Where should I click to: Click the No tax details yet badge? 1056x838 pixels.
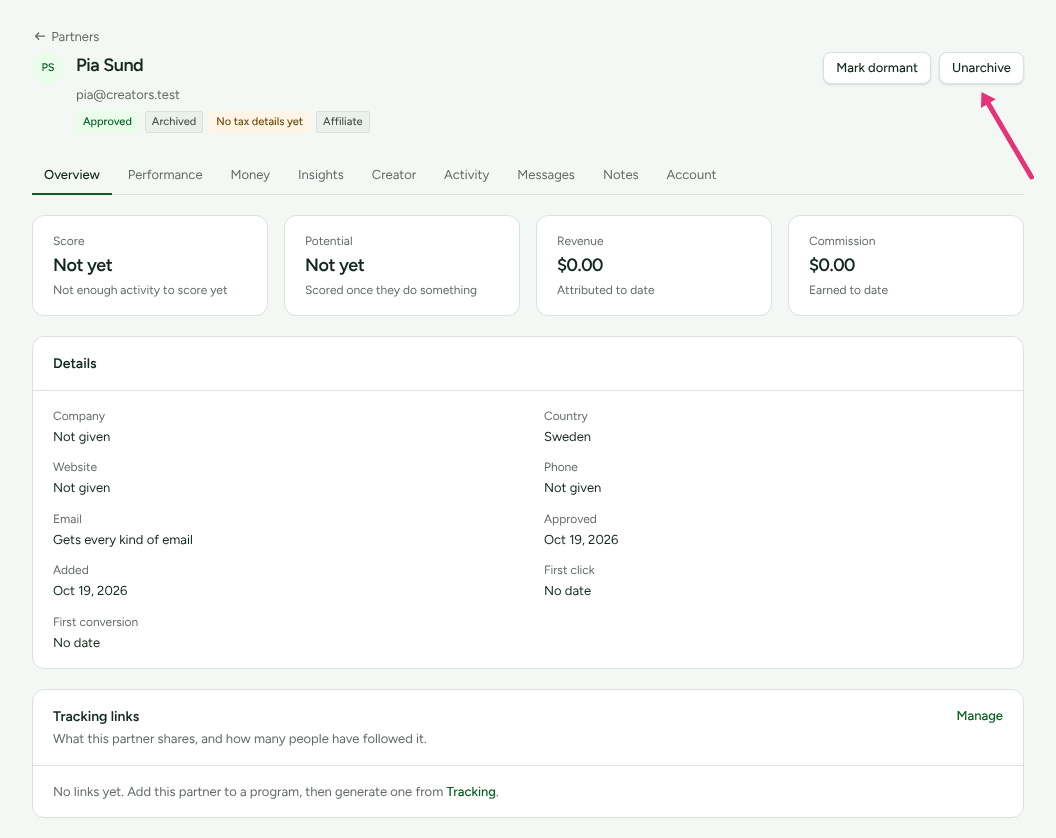259,122
